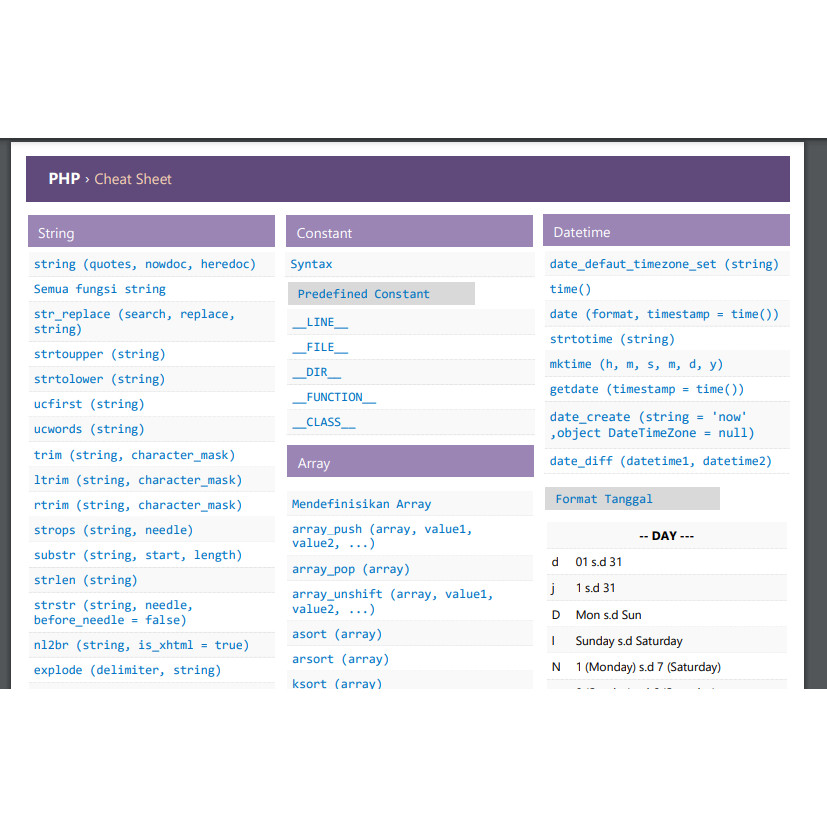Select the asort (array) entry
827x827 pixels.
coord(329,633)
